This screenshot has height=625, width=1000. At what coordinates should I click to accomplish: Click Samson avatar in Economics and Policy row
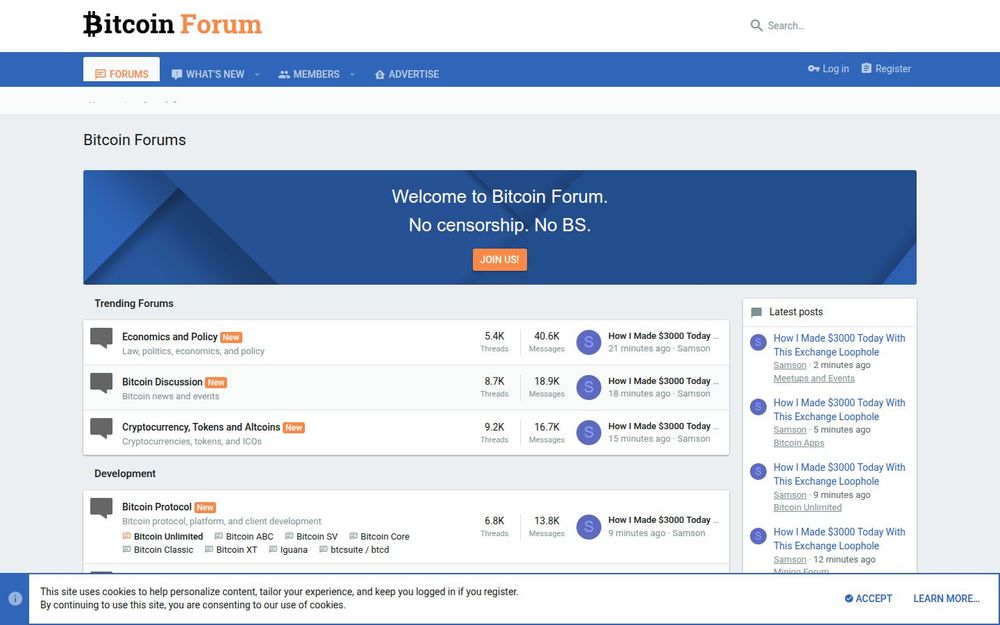(x=589, y=342)
